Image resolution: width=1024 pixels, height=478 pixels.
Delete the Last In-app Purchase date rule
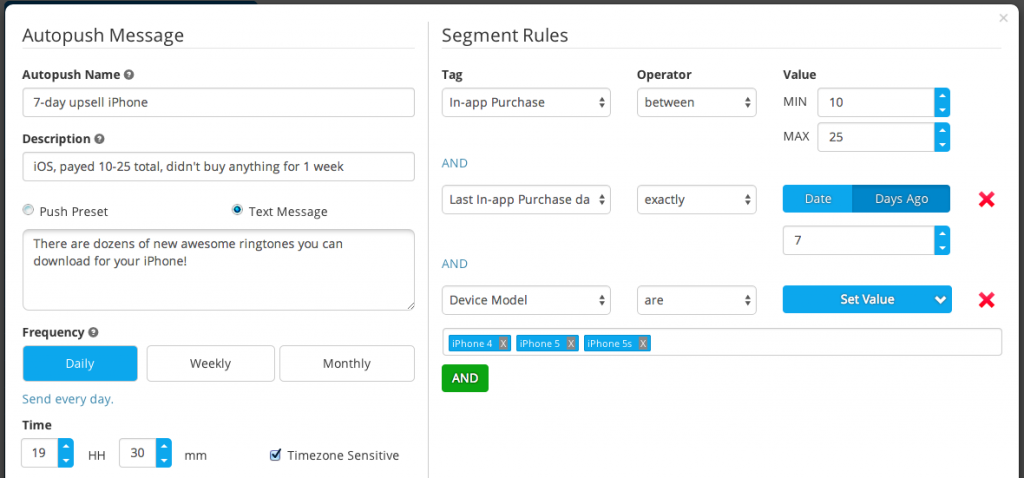click(x=986, y=199)
